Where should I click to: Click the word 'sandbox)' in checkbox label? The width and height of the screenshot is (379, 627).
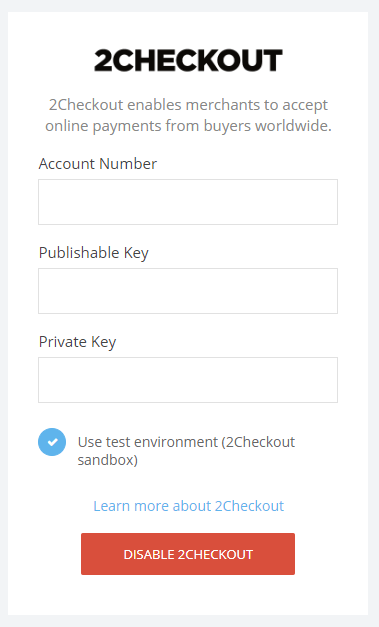(108, 460)
